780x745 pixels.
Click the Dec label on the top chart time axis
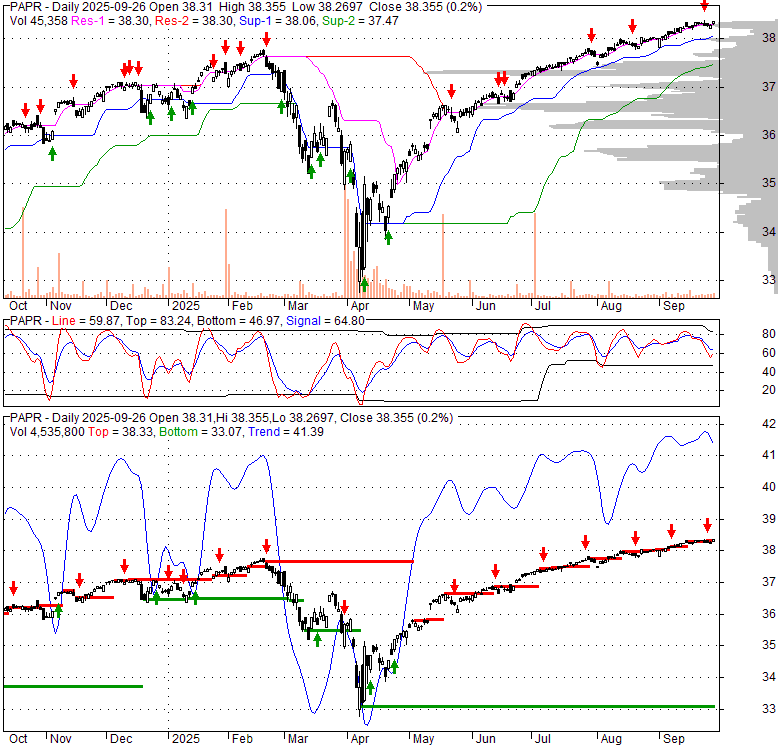coord(121,305)
